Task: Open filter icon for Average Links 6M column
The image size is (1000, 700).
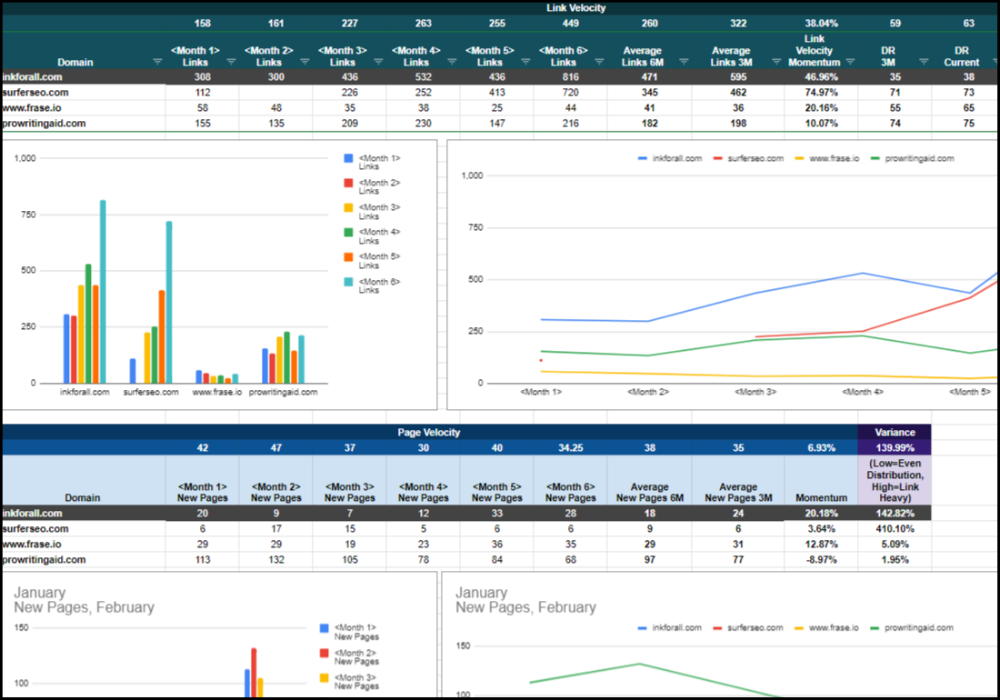Action: coord(684,62)
